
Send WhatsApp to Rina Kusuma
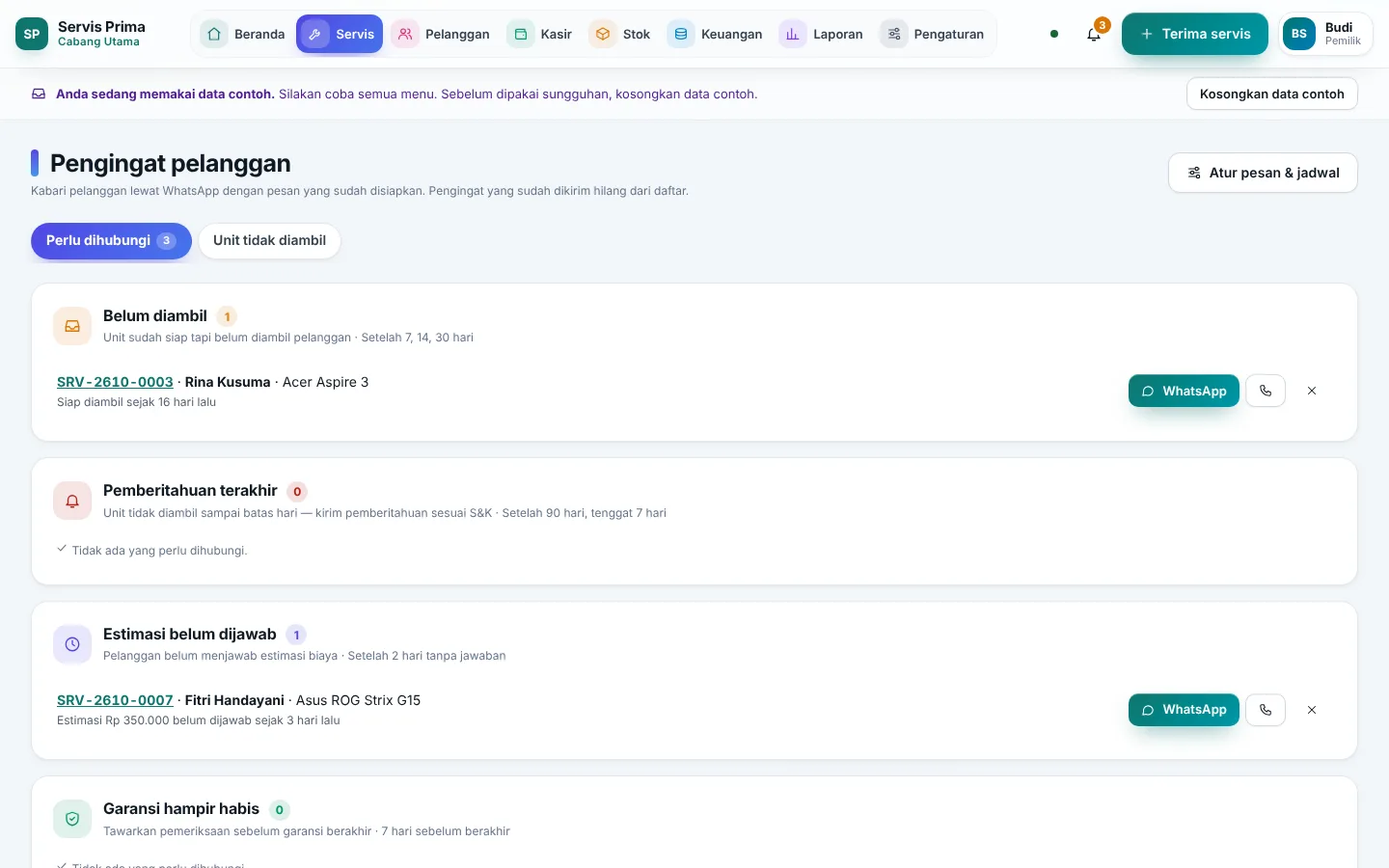pos(1184,391)
